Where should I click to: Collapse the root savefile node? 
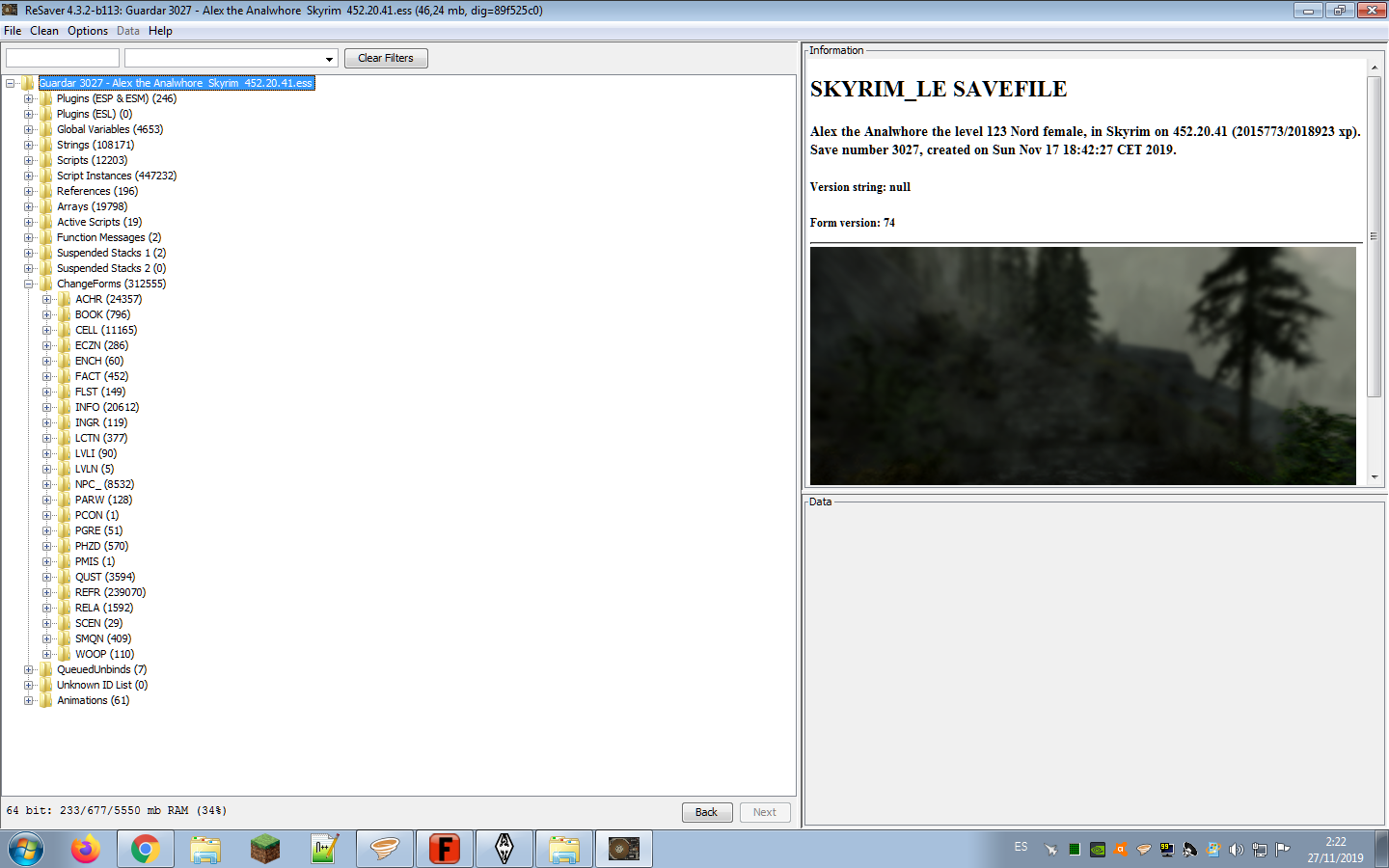[x=10, y=83]
